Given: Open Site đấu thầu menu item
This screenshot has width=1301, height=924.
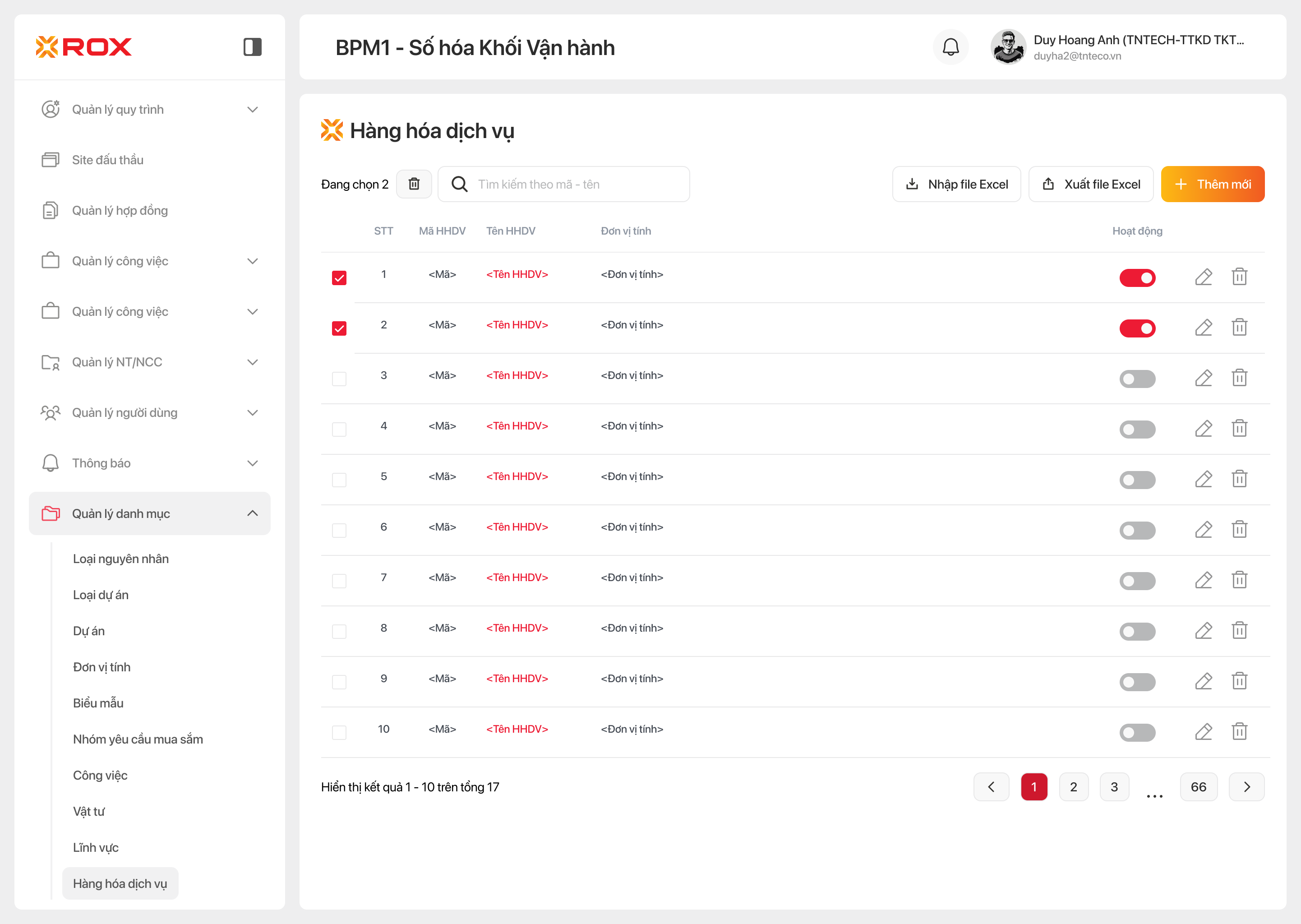Looking at the screenshot, I should (x=107, y=160).
